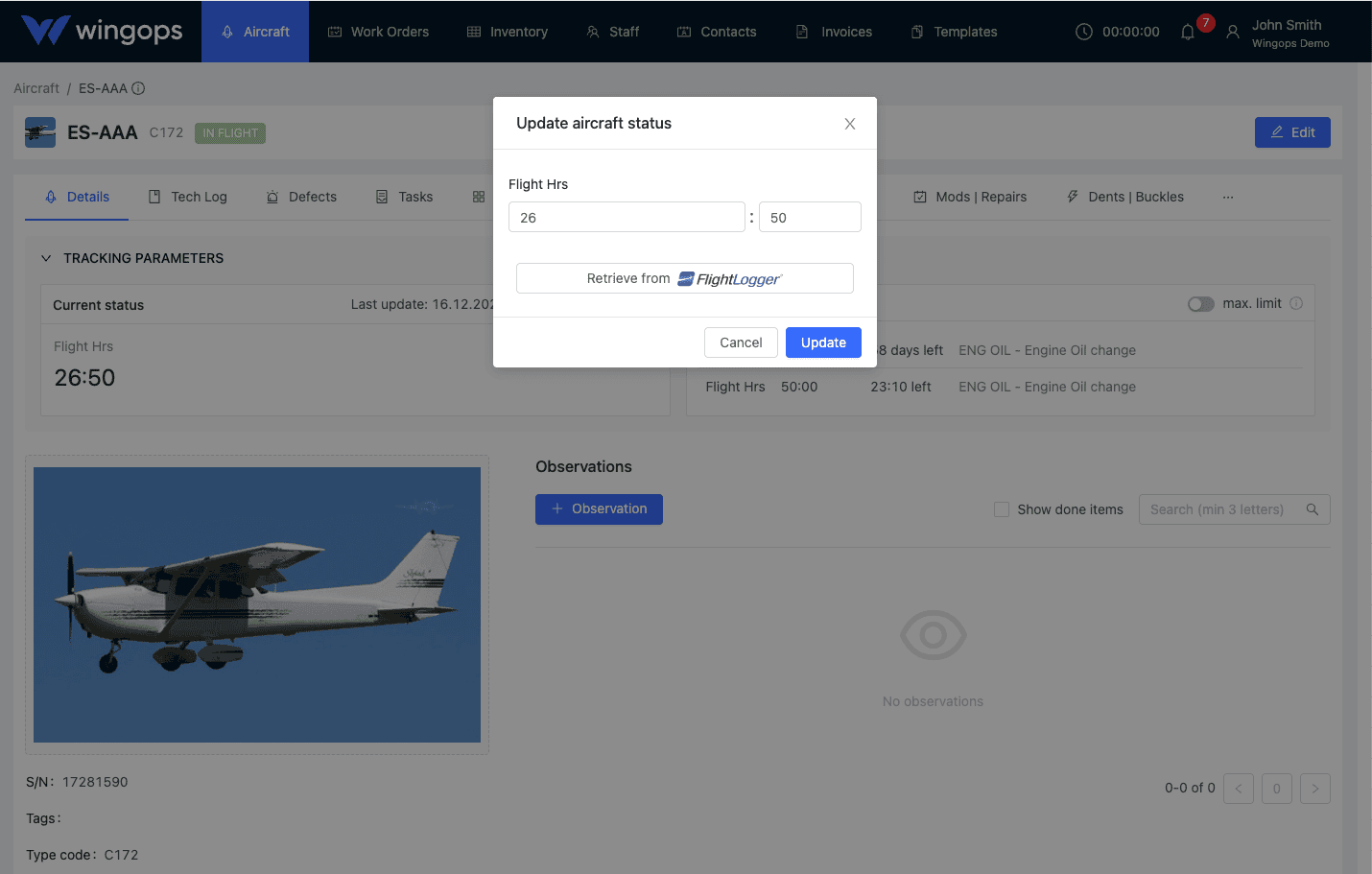Click the next page pagination arrow
The width and height of the screenshot is (1372, 874).
[1314, 788]
